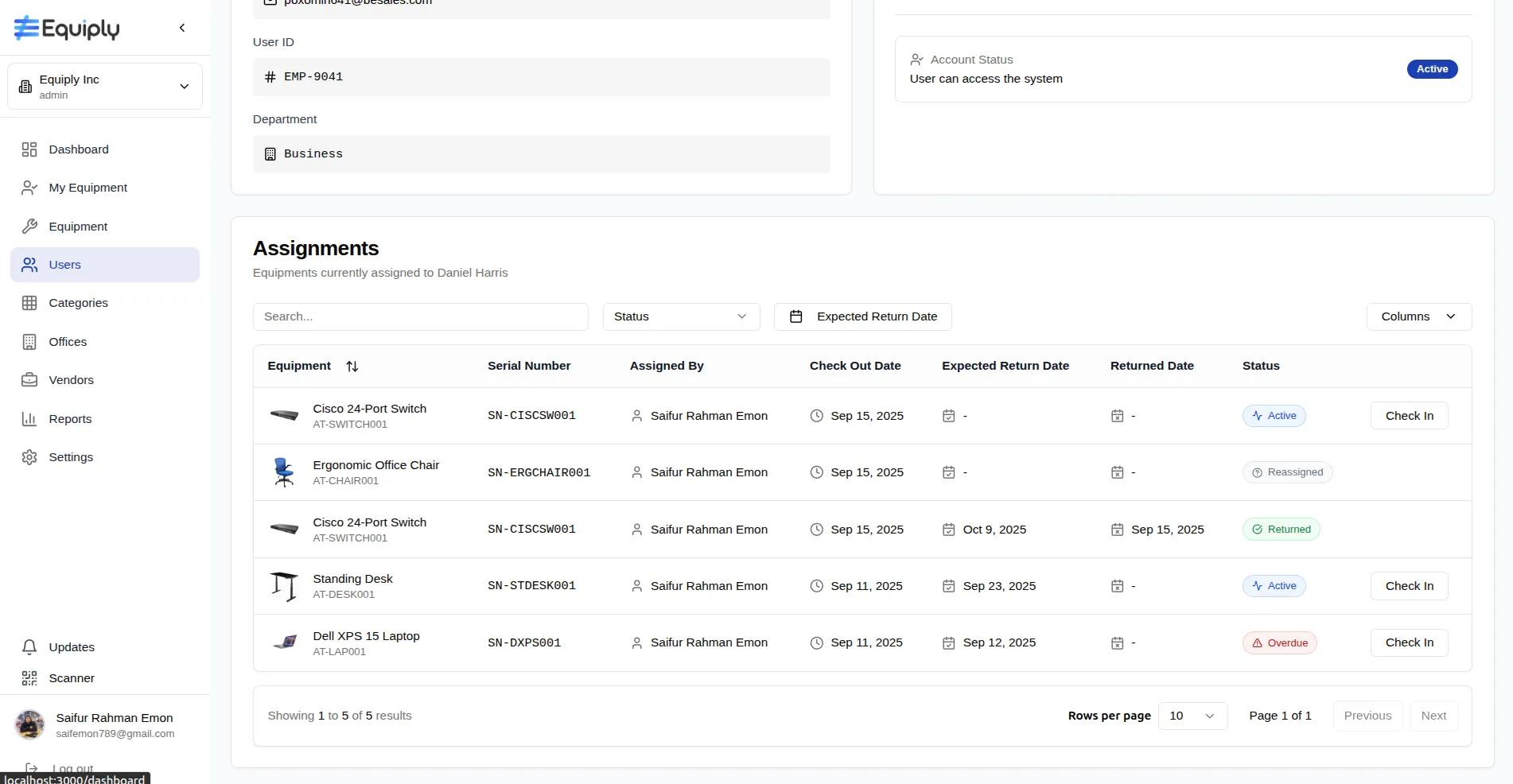
Task: Check In the Dell XPS 15 Laptop
Action: [1409, 642]
